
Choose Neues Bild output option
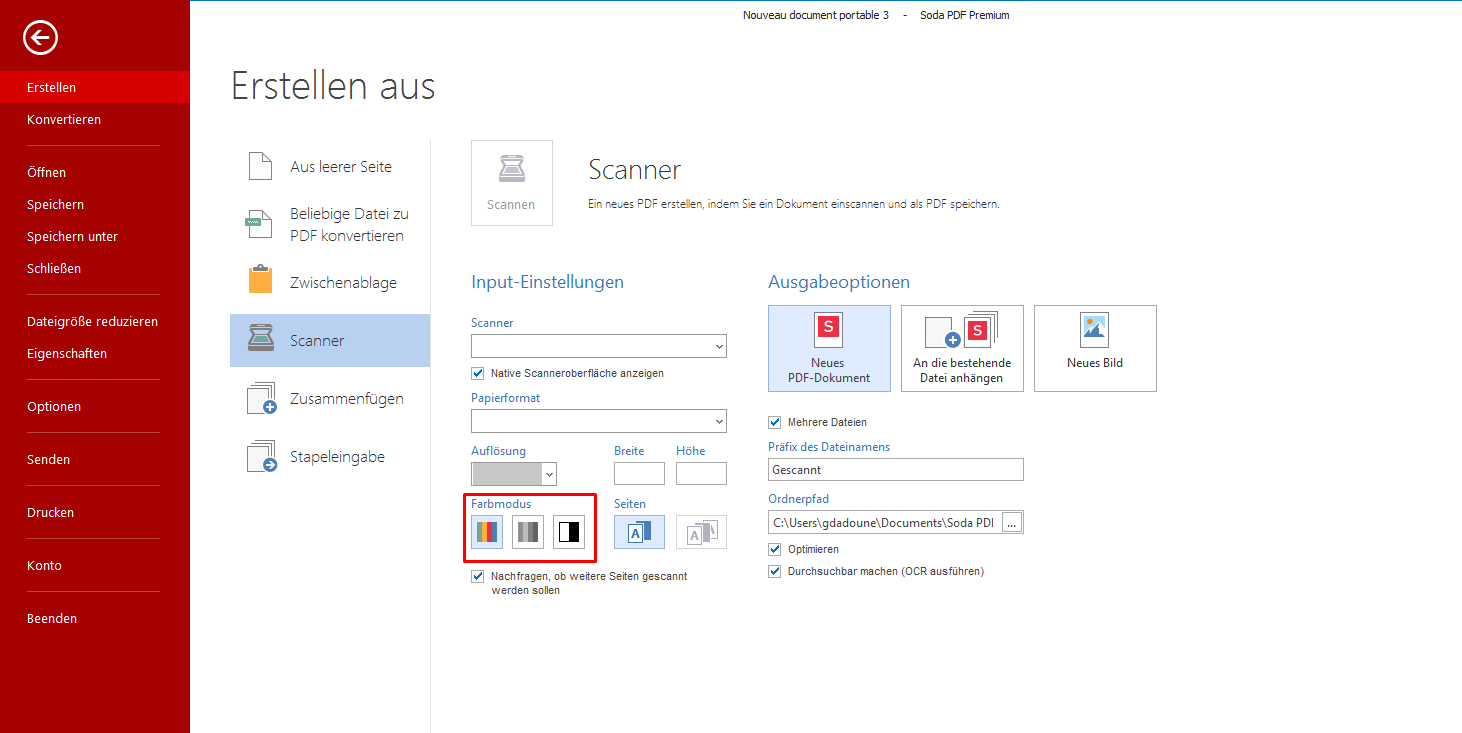coord(1095,348)
